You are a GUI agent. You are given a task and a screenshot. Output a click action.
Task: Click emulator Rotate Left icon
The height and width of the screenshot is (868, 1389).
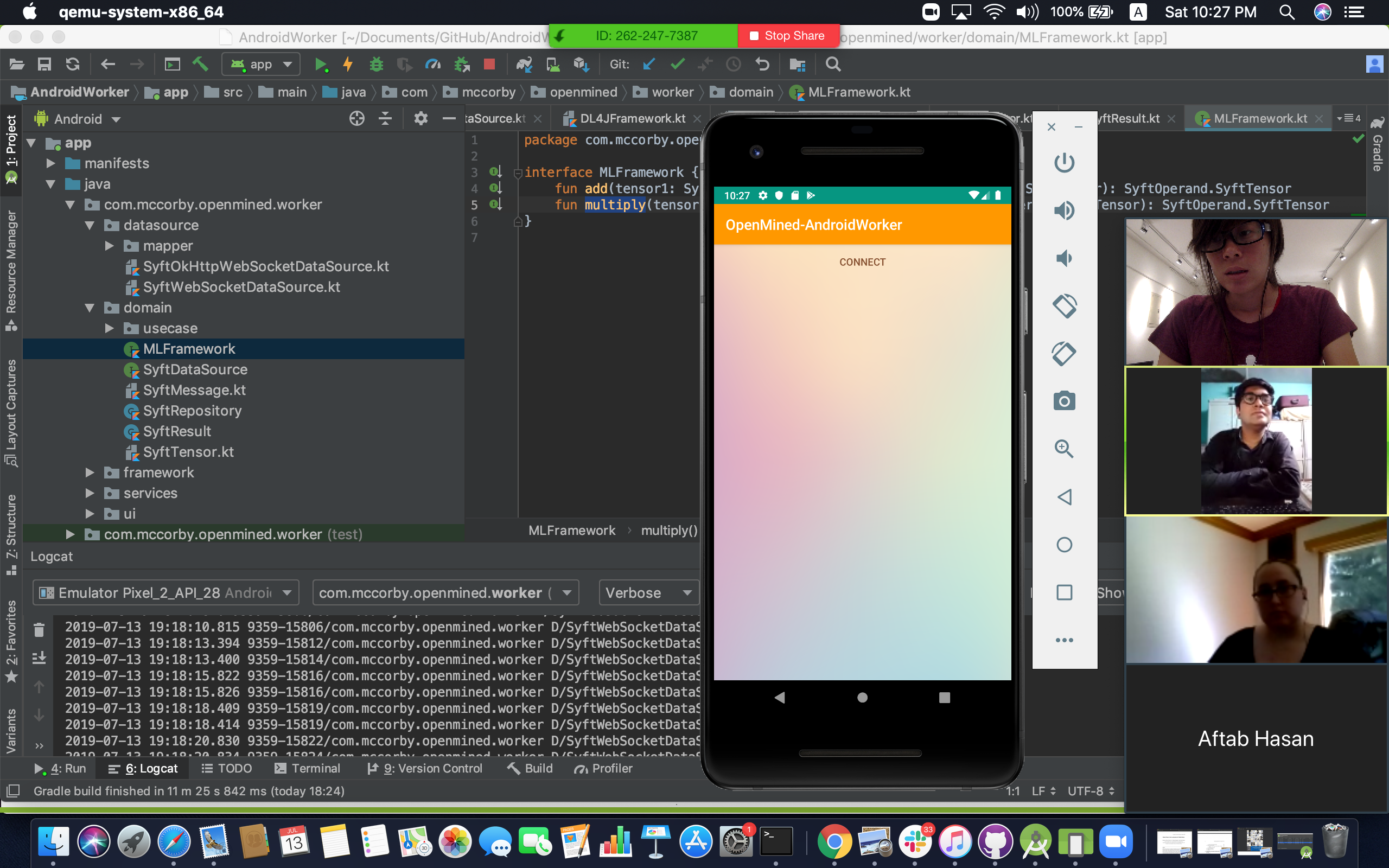click(1064, 306)
